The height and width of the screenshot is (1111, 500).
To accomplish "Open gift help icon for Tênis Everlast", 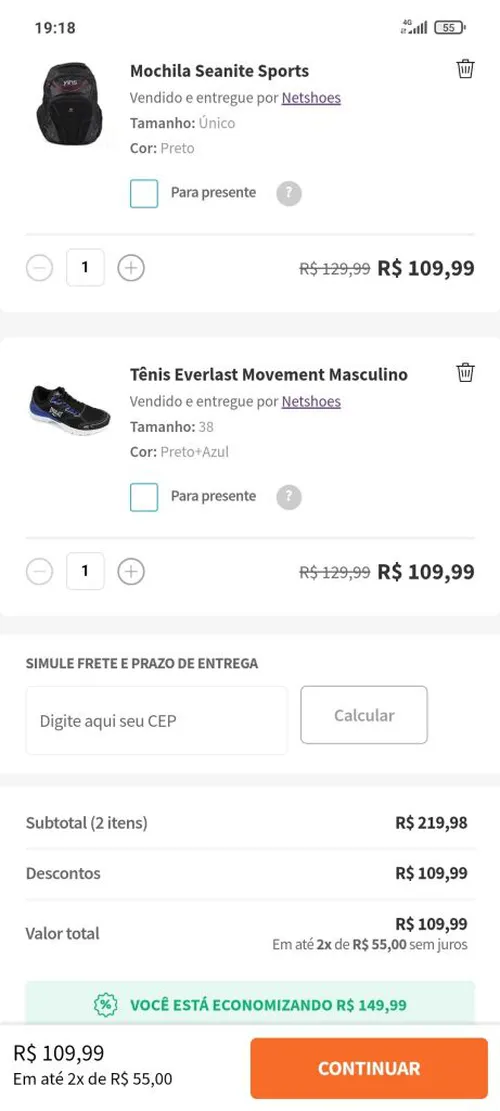I will click(x=289, y=497).
